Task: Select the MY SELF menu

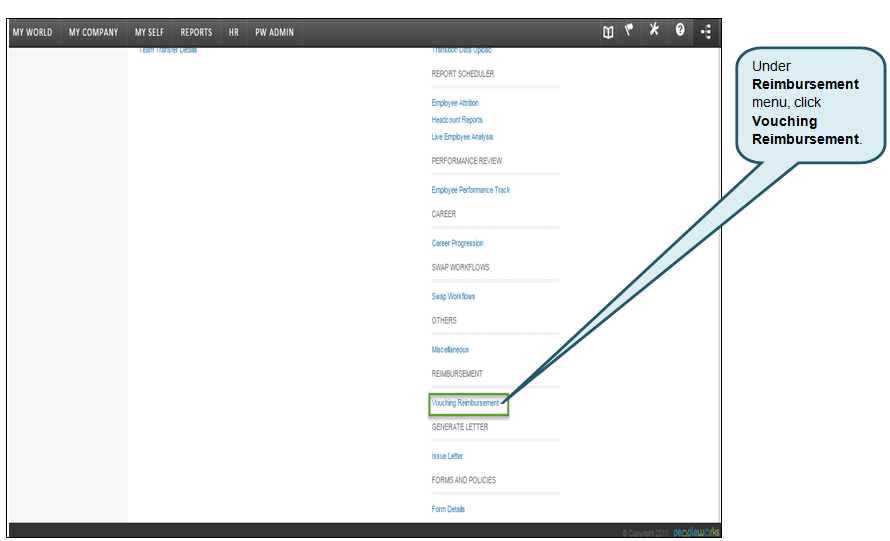Action: pos(149,32)
